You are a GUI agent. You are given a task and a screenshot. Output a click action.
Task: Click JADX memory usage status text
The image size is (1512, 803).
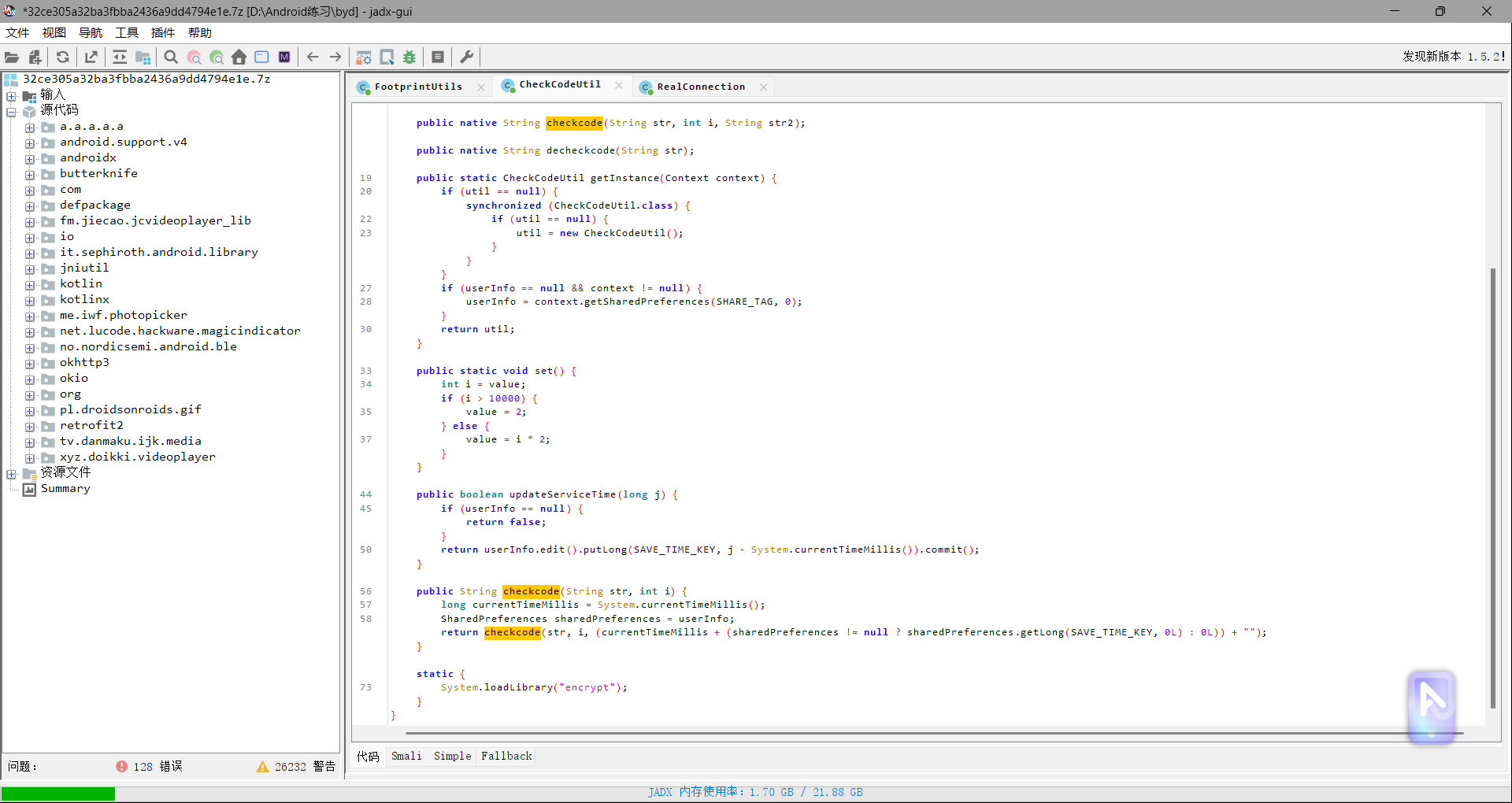tap(755, 792)
